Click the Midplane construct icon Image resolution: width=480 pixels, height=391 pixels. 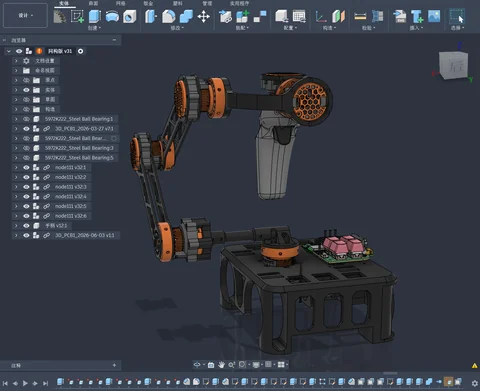(x=338, y=16)
